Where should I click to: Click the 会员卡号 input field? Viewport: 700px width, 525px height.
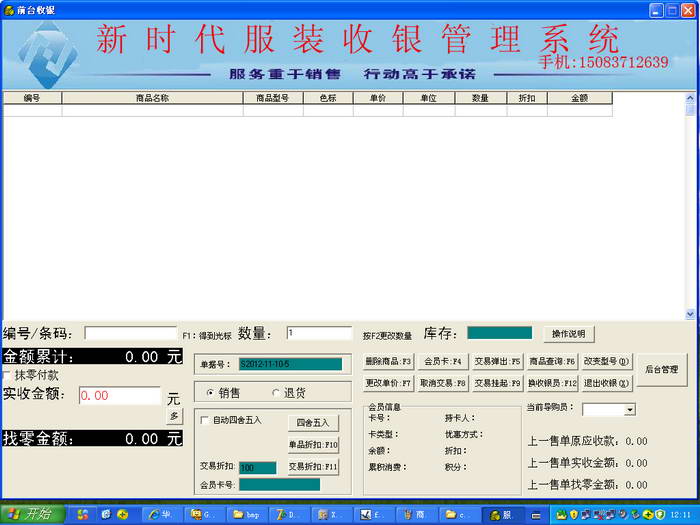tap(279, 484)
